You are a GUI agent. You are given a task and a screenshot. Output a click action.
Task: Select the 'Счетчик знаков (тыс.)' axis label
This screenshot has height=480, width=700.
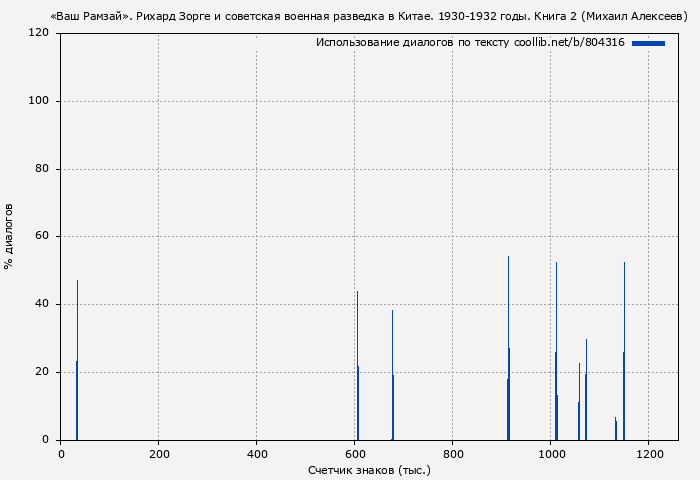[x=369, y=470]
